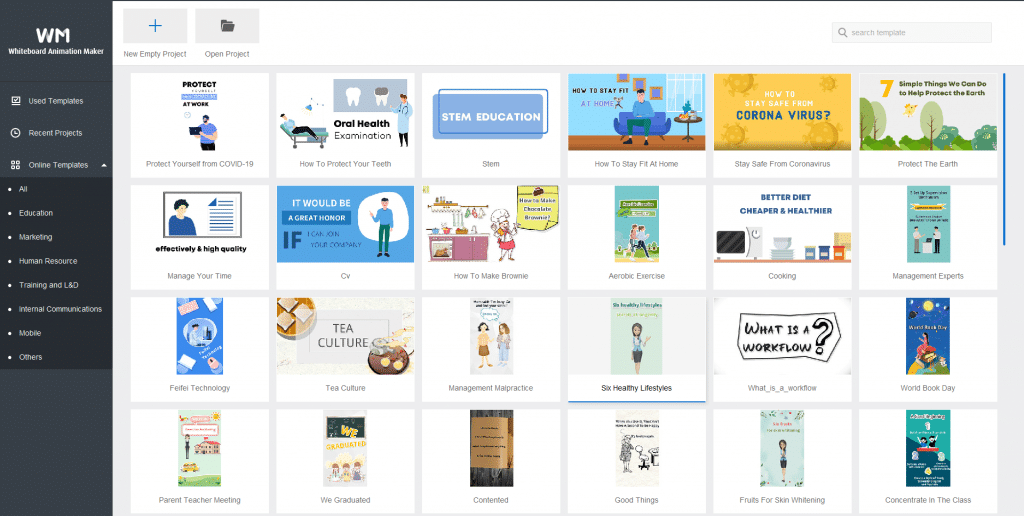
Task: Open the Human Resource category
Action: tap(48, 261)
